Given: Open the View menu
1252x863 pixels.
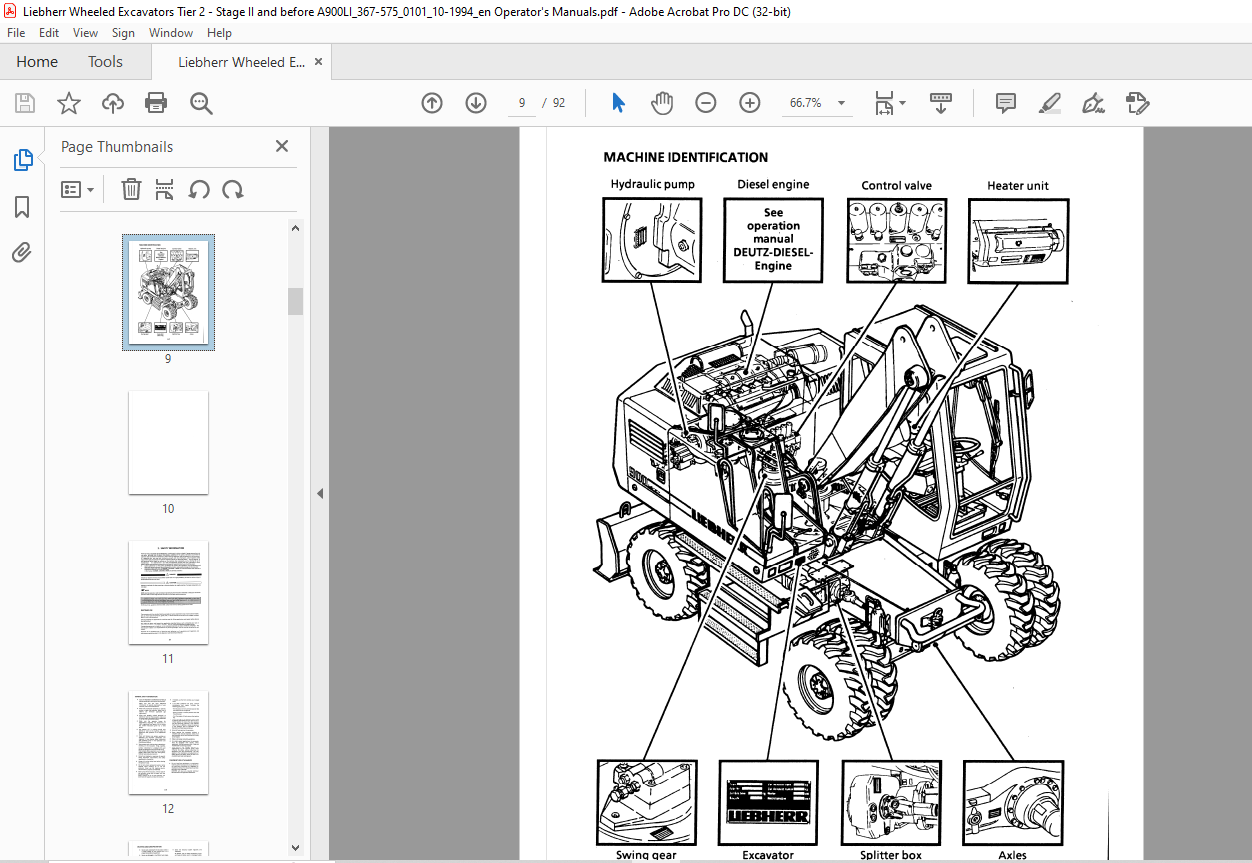Looking at the screenshot, I should tap(85, 33).
